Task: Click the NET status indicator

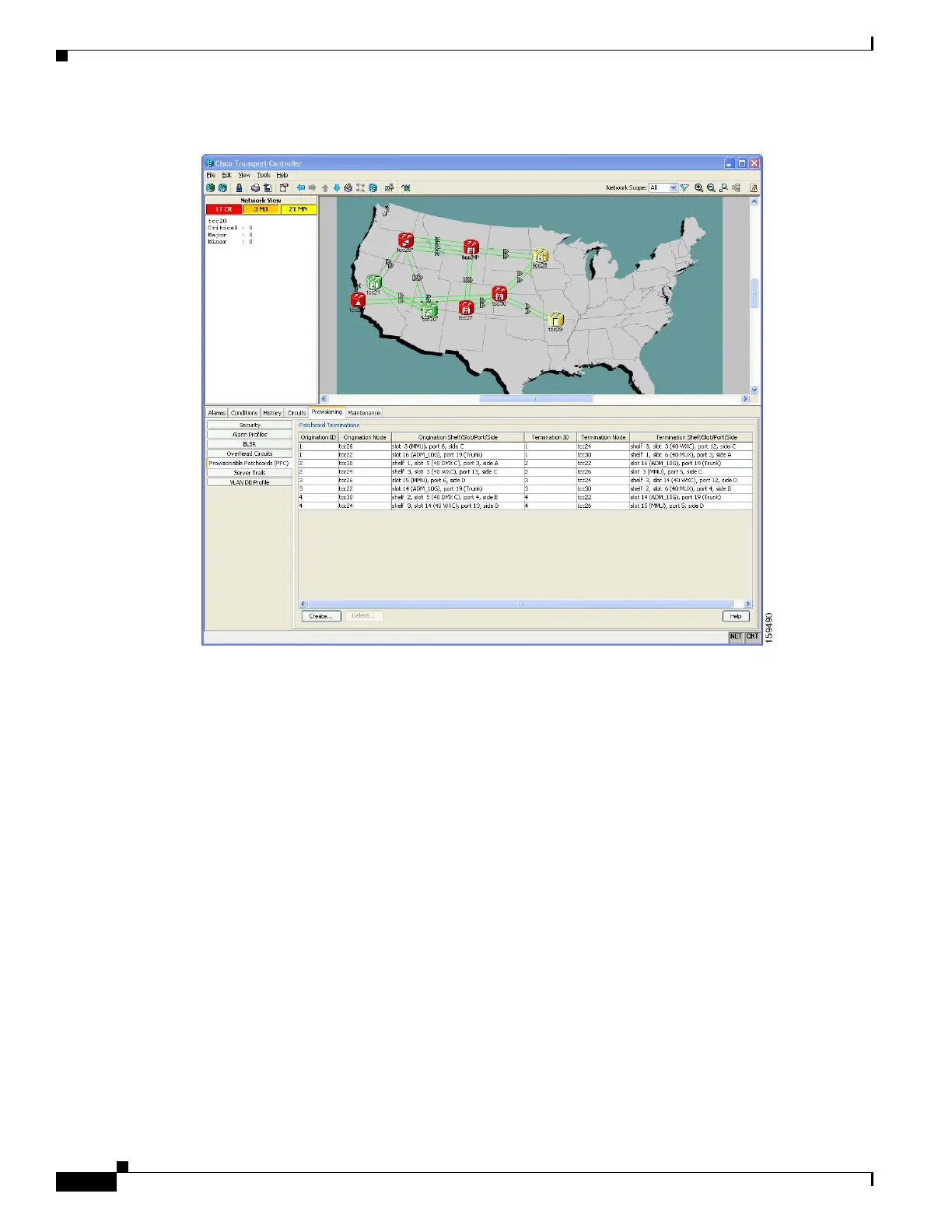Action: coord(735,636)
